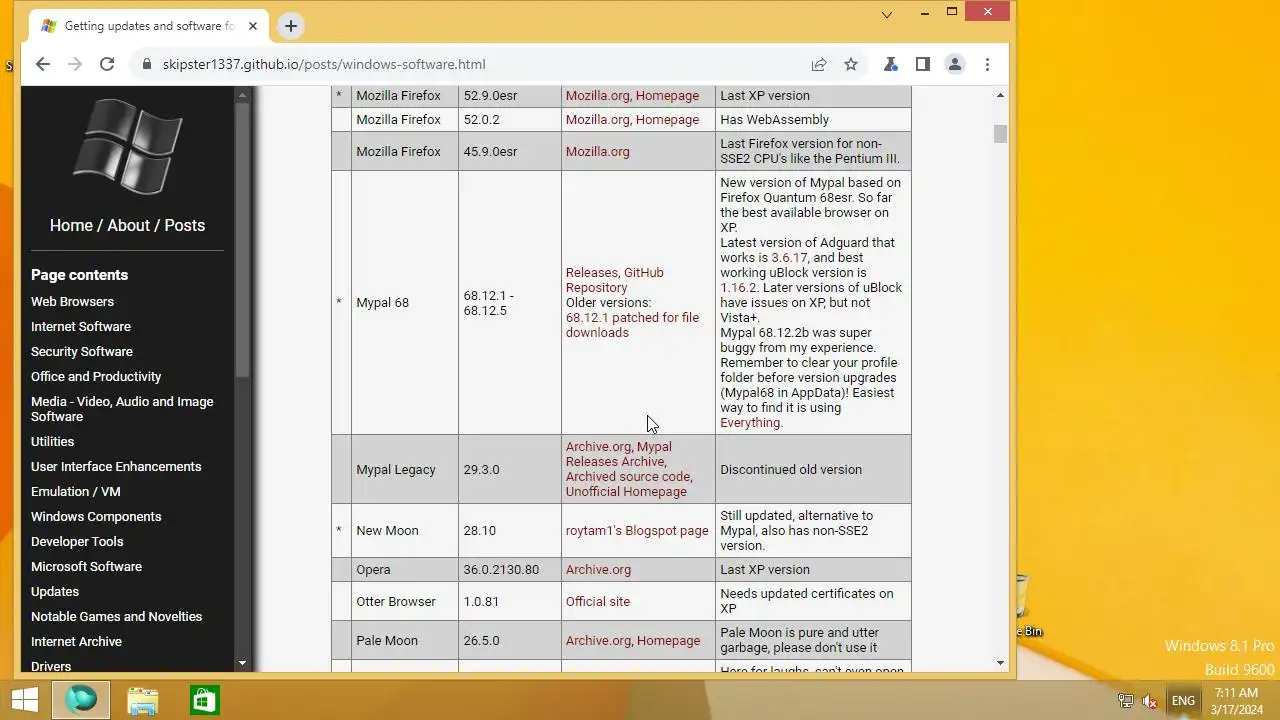The image size is (1280, 720).
Task: Click the page scrollbar up arrow
Action: pos(1000,95)
